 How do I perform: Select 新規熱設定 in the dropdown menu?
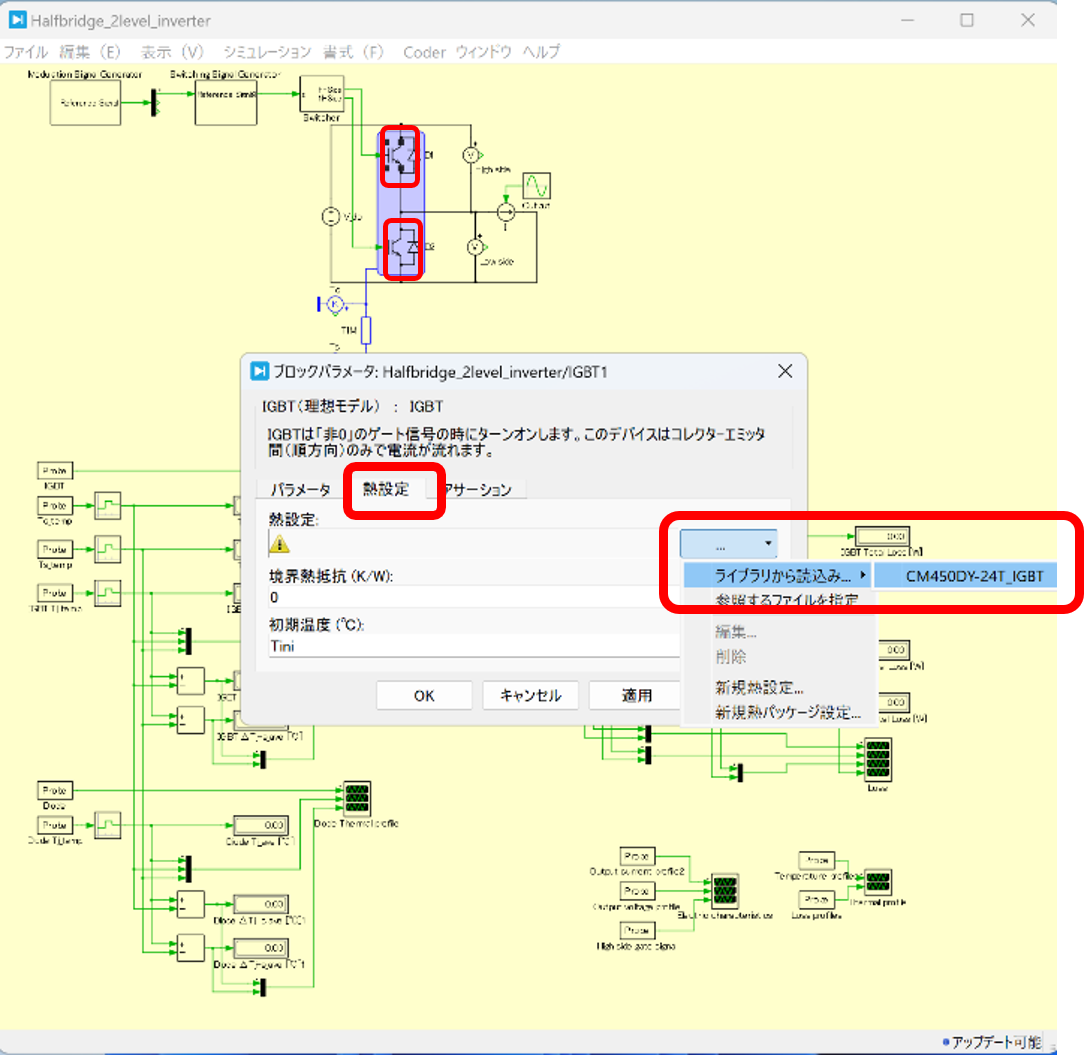pos(760,688)
